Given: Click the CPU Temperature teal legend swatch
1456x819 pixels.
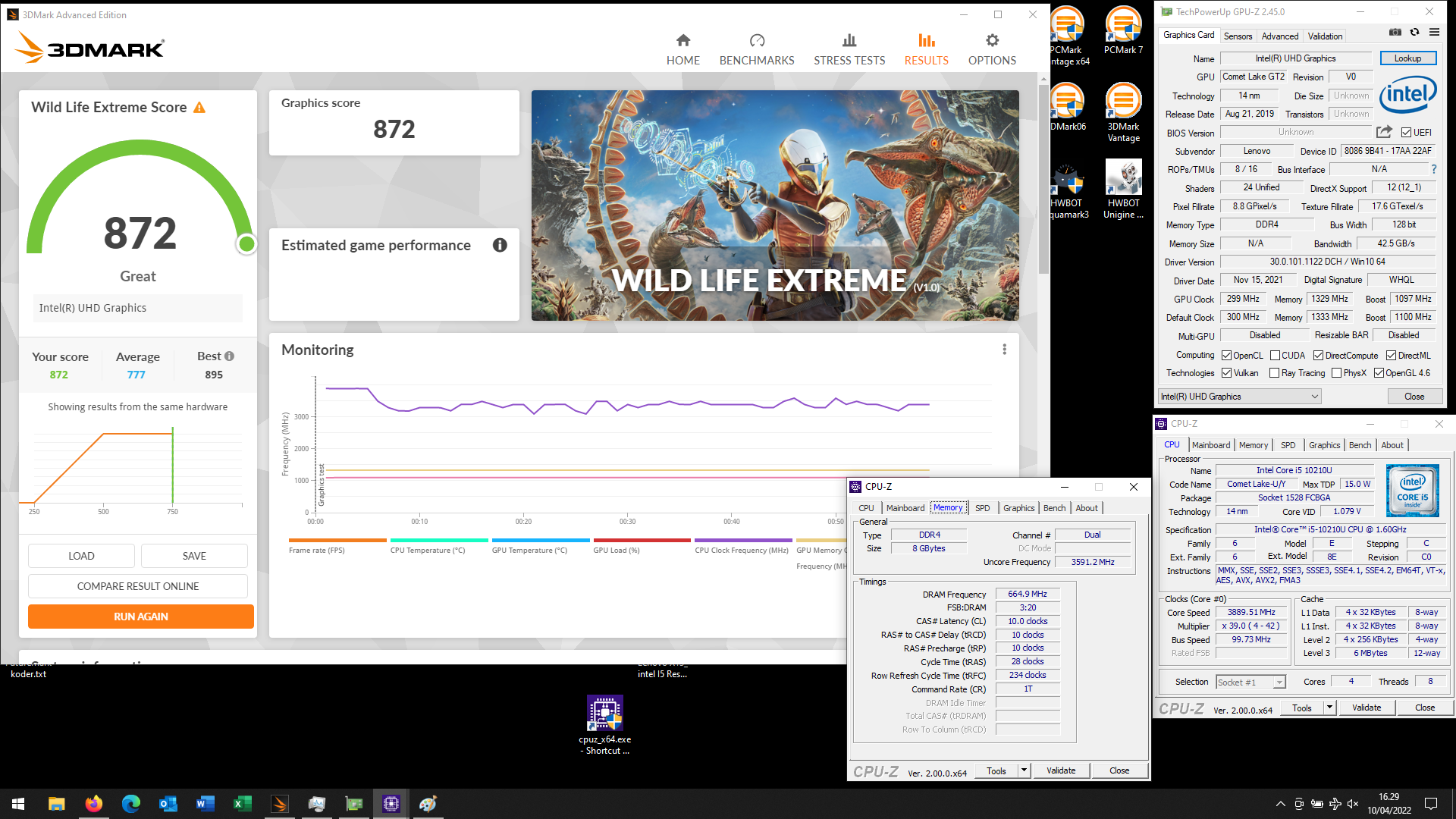Looking at the screenshot, I should tap(439, 541).
